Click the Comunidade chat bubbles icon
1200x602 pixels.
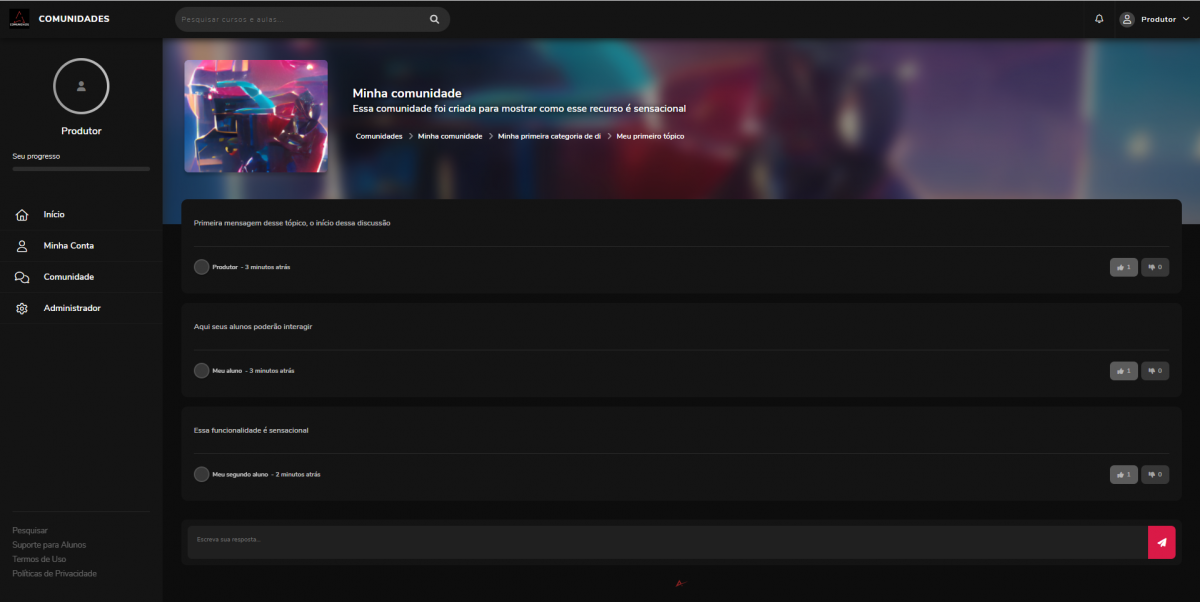point(22,277)
